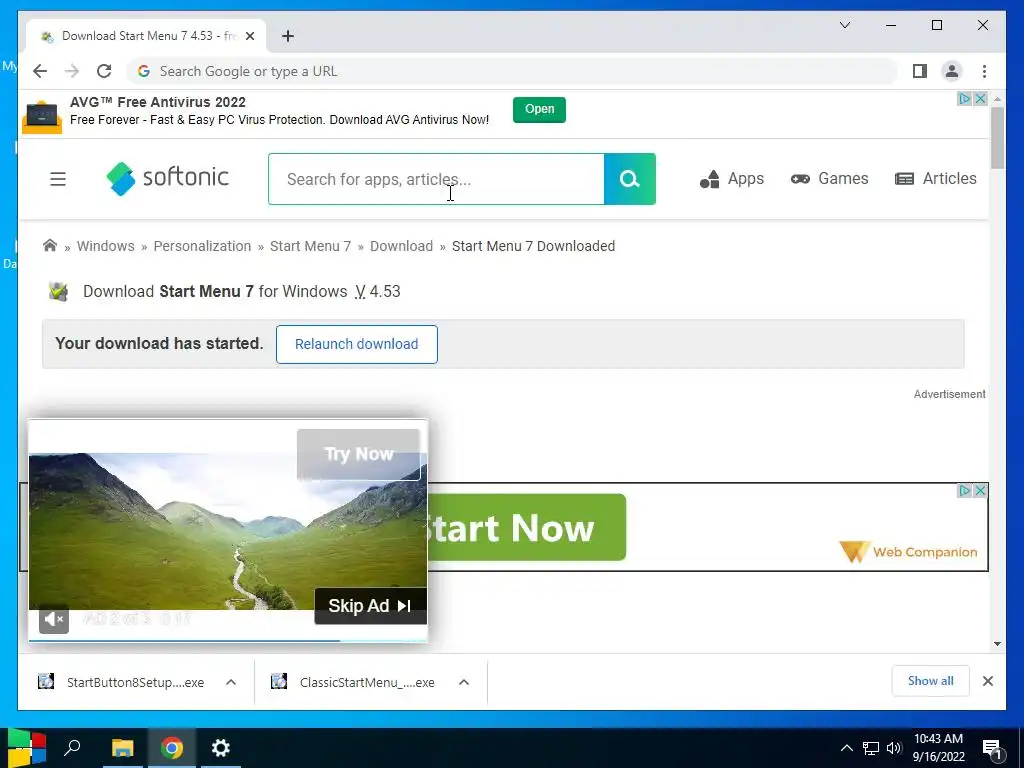
Task: Click the Softonic logo
Action: pos(167,178)
